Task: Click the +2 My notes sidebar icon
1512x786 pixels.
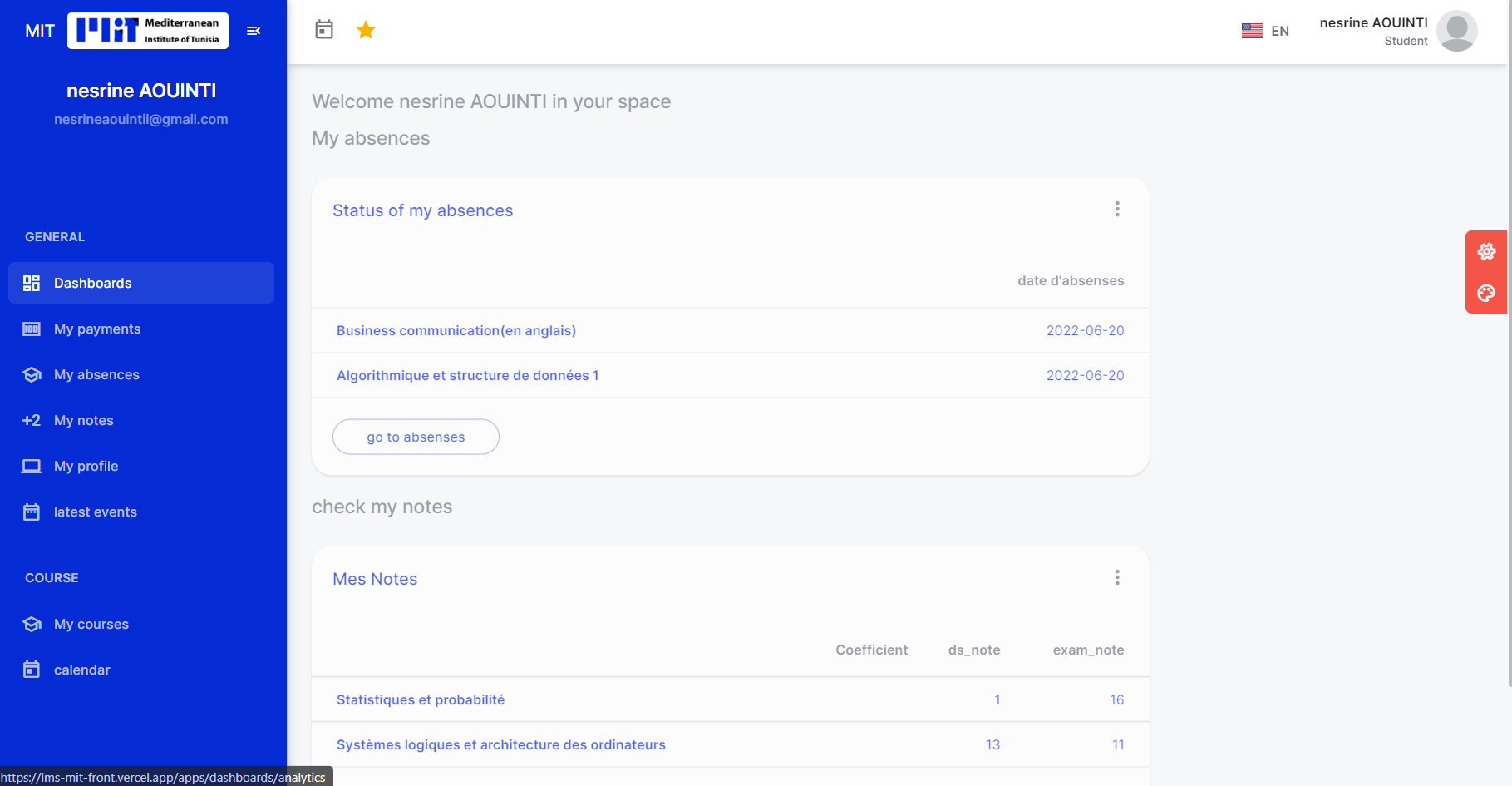Action: [32, 420]
